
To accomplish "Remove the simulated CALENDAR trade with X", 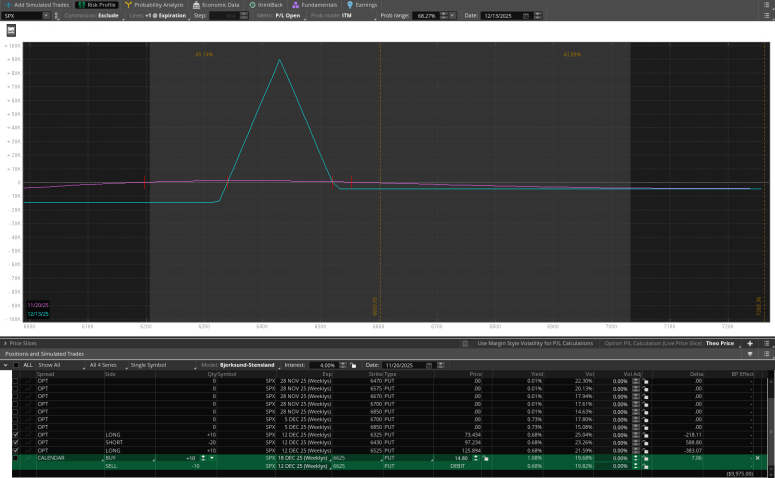I will pos(757,458).
